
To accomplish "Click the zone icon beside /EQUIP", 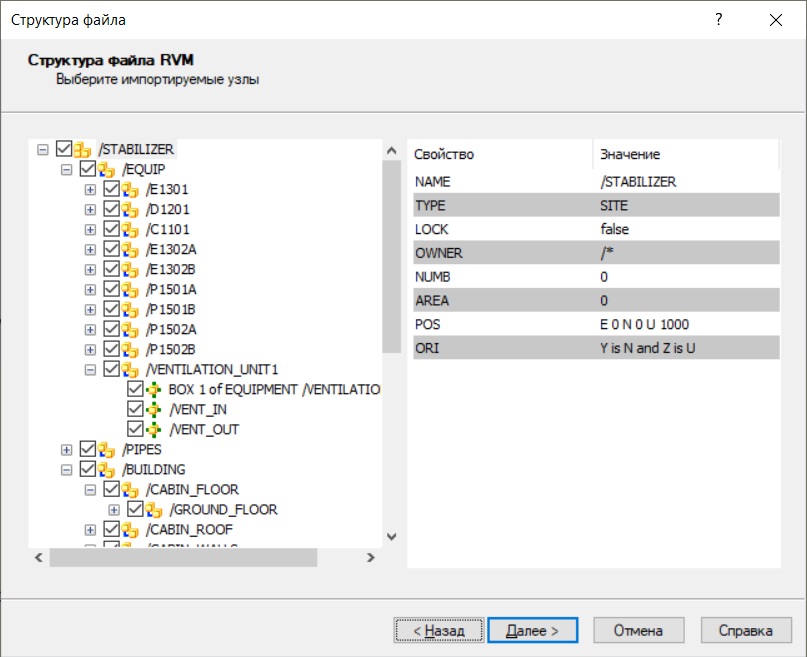I will pyautogui.click(x=106, y=170).
